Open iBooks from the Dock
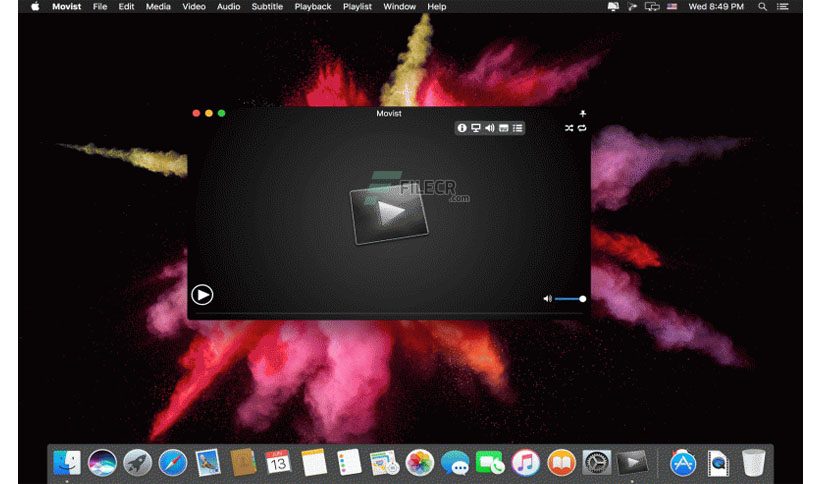 [561, 462]
